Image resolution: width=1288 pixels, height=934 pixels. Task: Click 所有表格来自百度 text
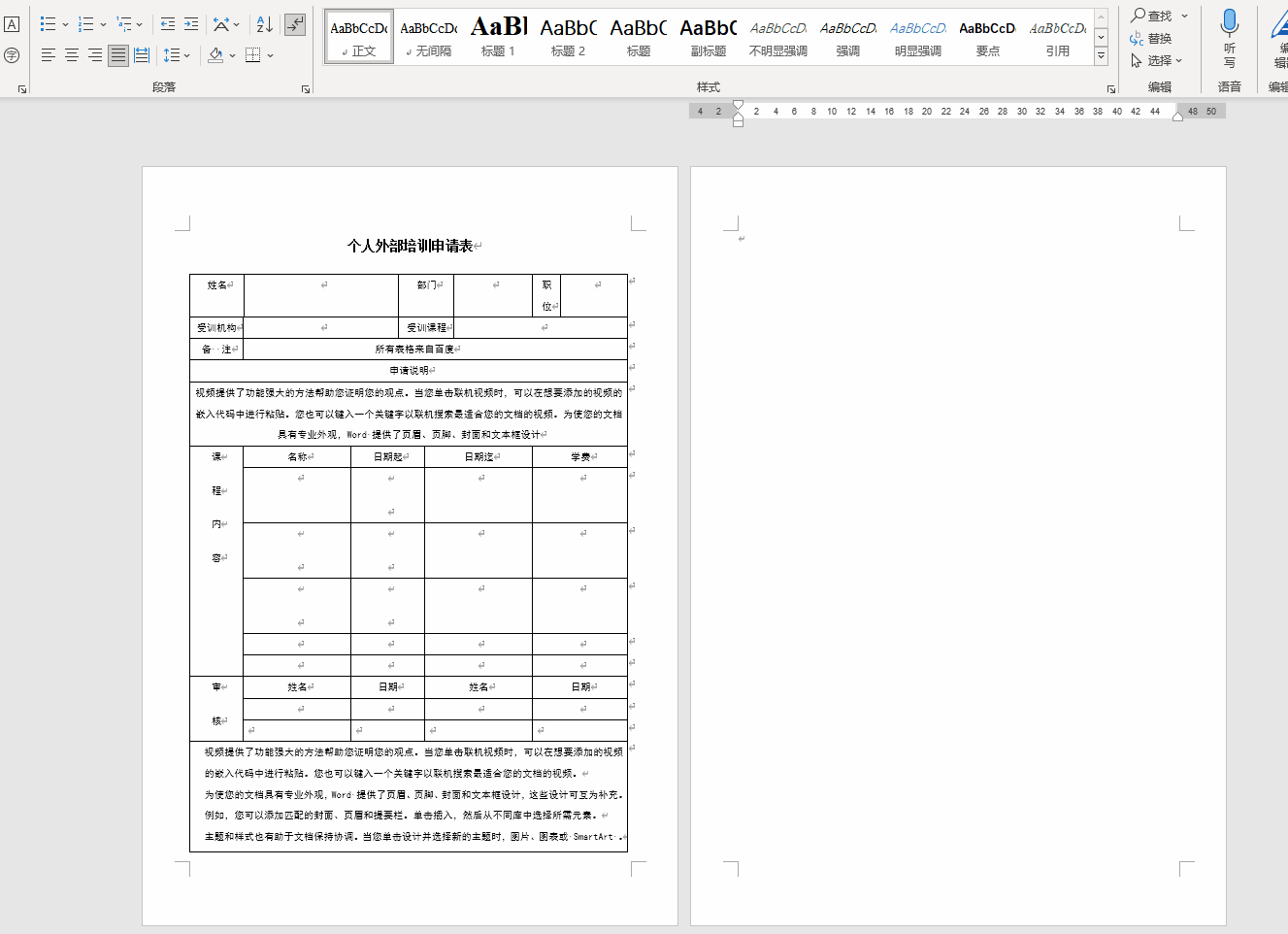coord(414,350)
